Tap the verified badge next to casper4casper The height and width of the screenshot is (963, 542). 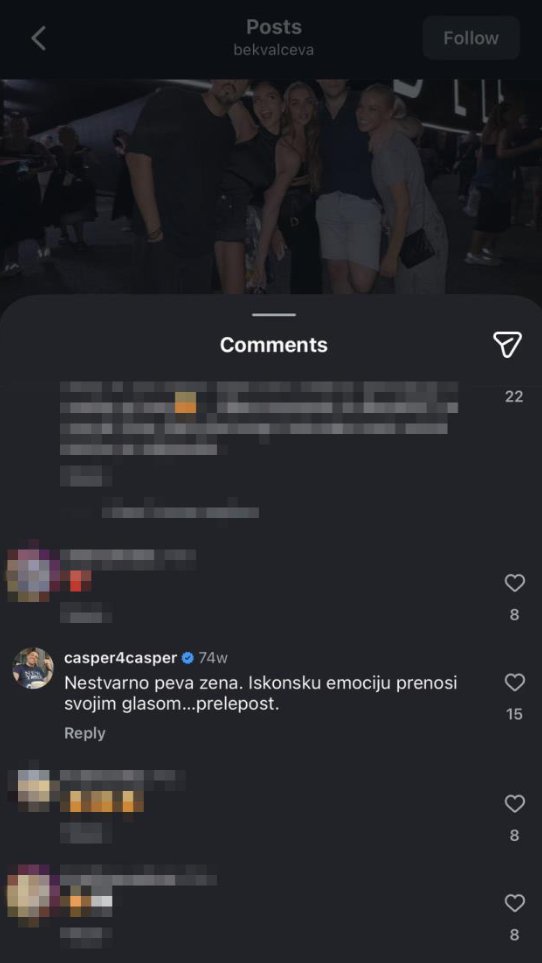point(188,658)
